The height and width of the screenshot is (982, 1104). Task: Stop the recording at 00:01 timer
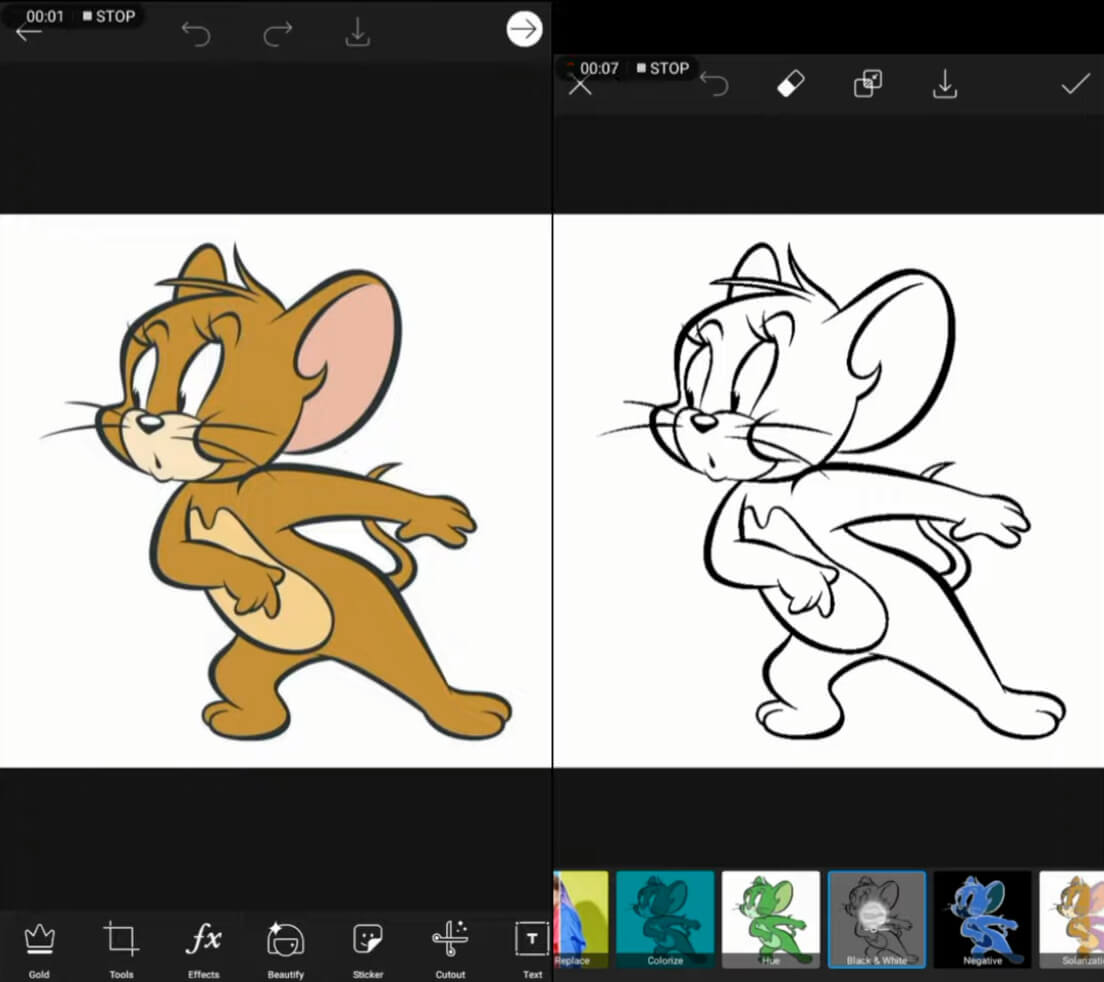pos(109,16)
